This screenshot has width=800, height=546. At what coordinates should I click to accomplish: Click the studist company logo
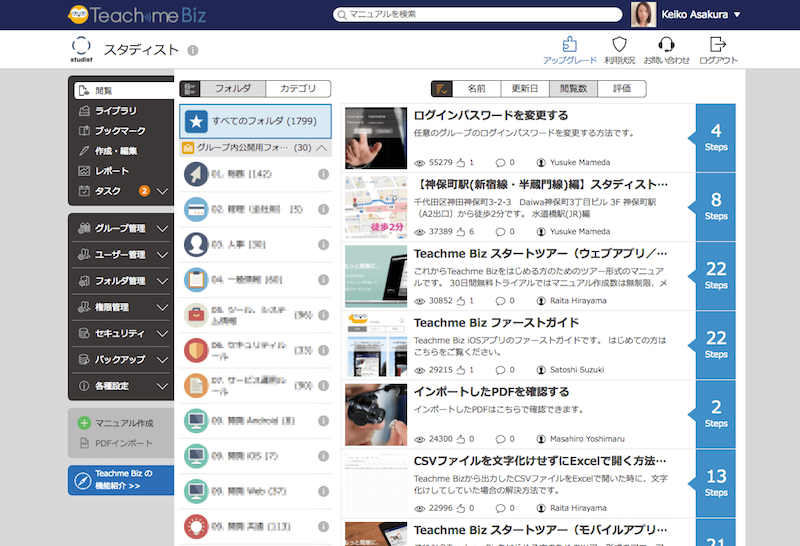[x=82, y=49]
